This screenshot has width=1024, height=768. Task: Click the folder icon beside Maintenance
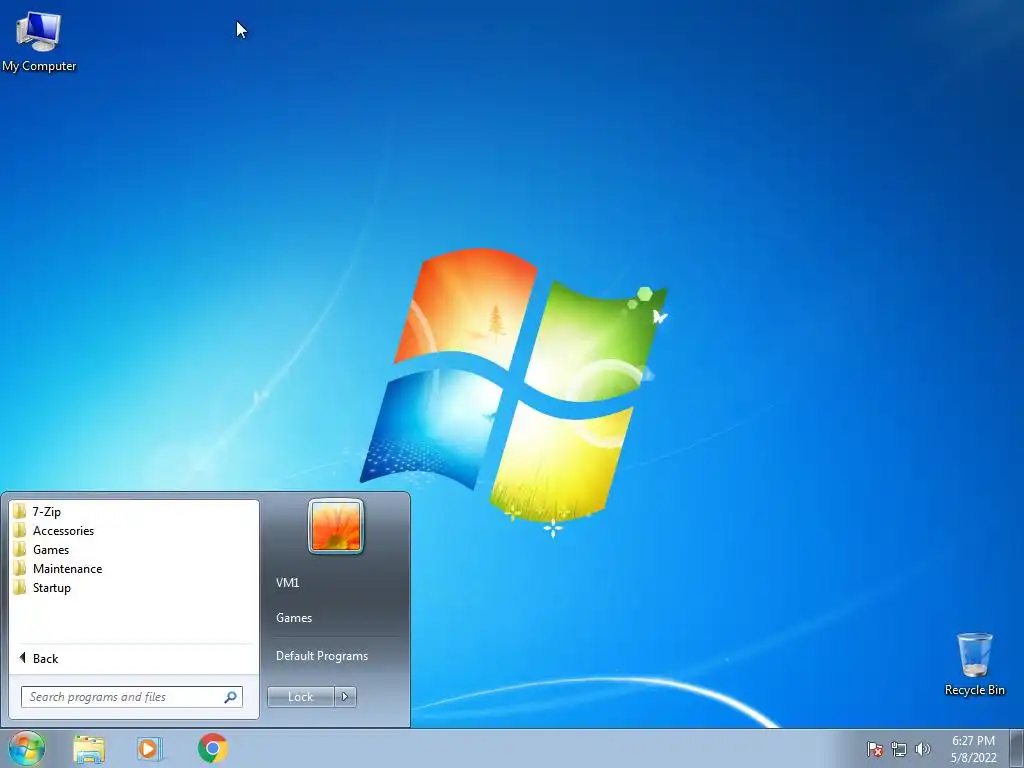20,568
